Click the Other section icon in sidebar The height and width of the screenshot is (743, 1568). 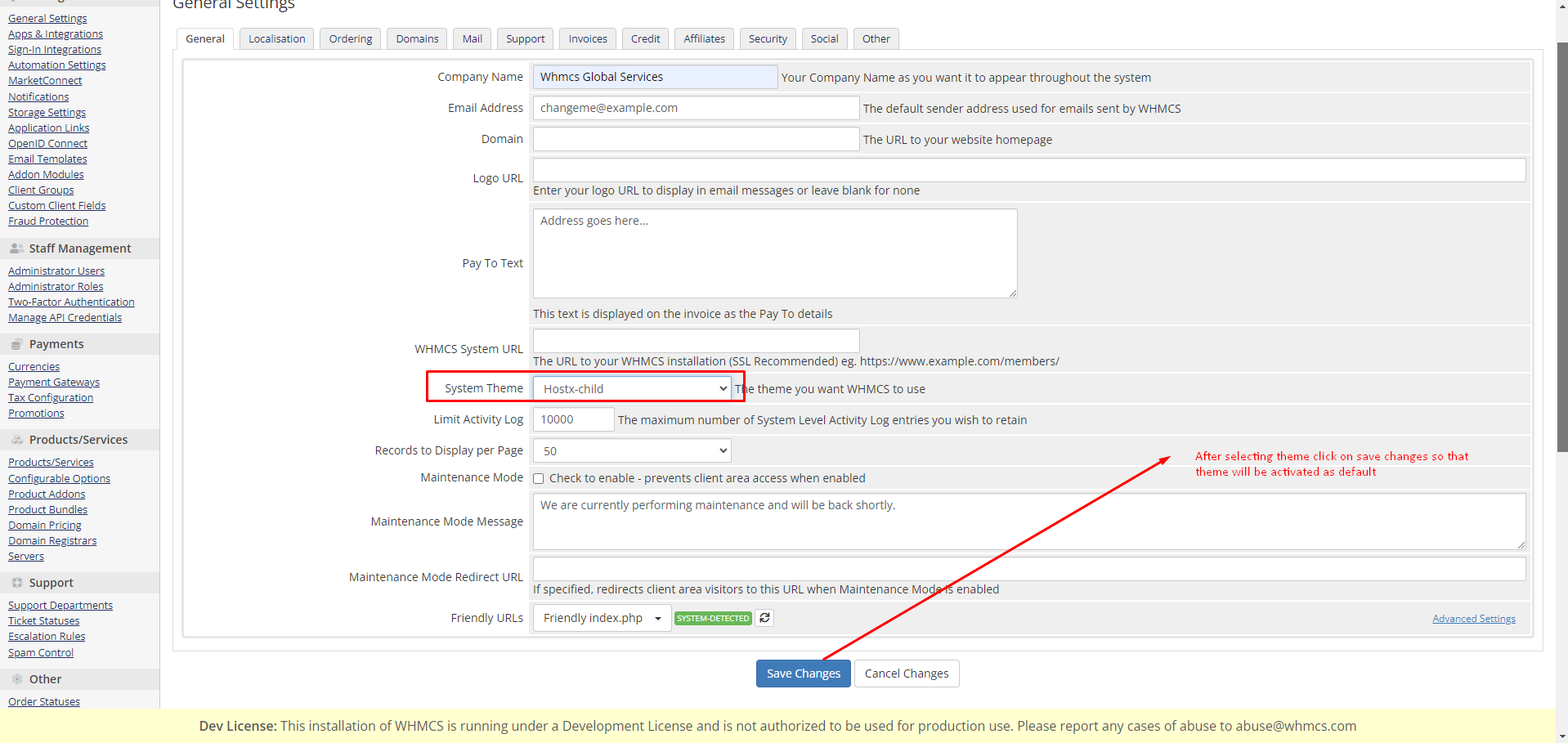pos(16,679)
